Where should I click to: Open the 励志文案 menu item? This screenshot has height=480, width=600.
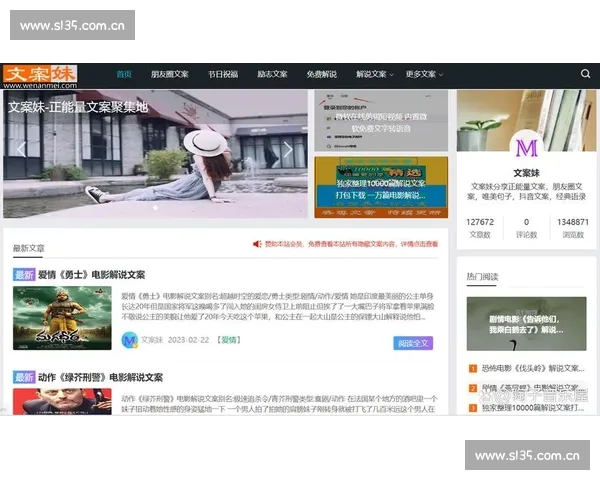(x=272, y=74)
